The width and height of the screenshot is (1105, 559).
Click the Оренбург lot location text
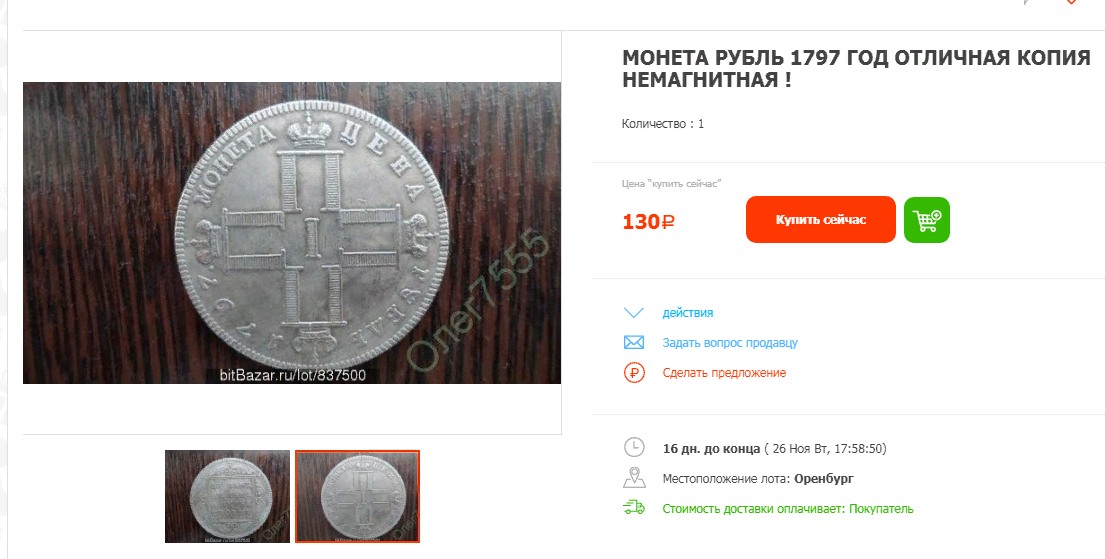(824, 479)
